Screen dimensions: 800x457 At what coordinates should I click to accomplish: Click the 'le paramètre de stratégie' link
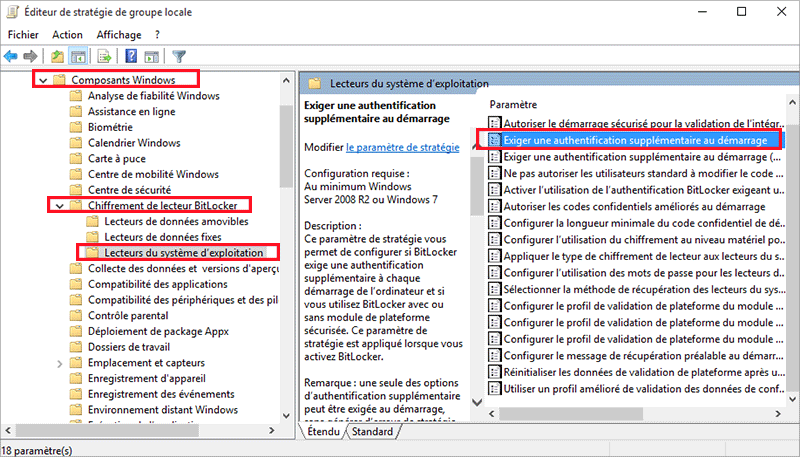pos(402,147)
